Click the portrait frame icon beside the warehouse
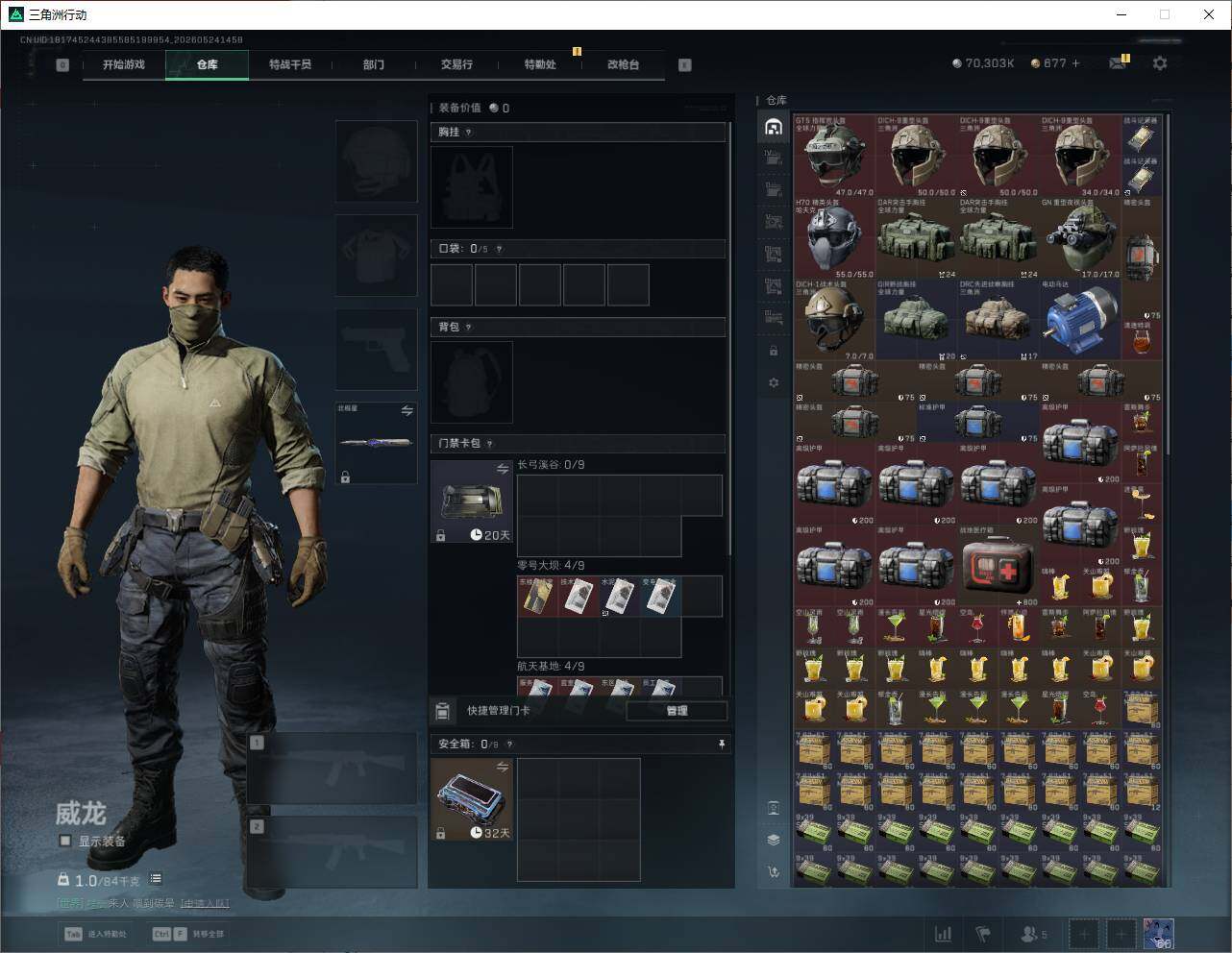Viewport: 1232px width, 953px height. pyautogui.click(x=774, y=808)
